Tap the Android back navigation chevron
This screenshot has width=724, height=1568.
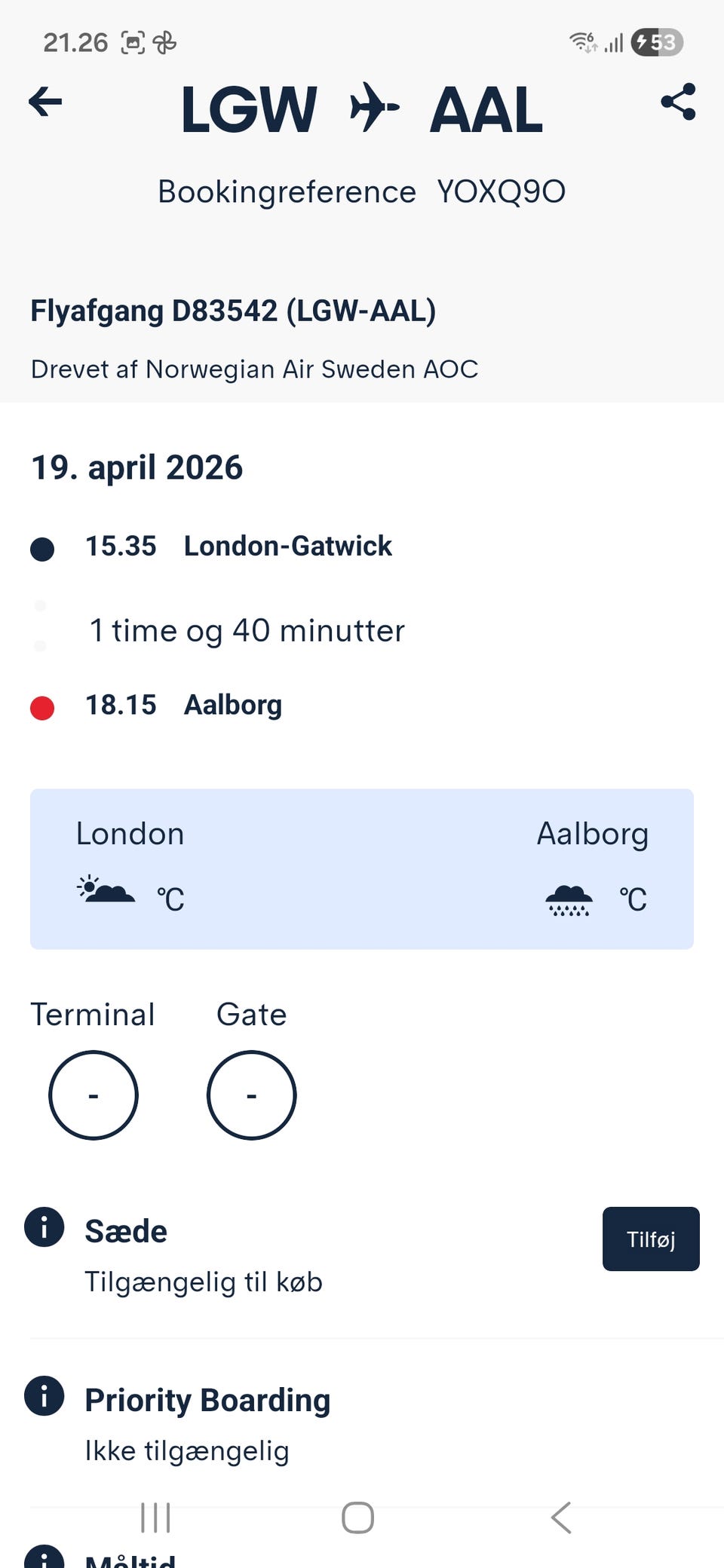(561, 1517)
